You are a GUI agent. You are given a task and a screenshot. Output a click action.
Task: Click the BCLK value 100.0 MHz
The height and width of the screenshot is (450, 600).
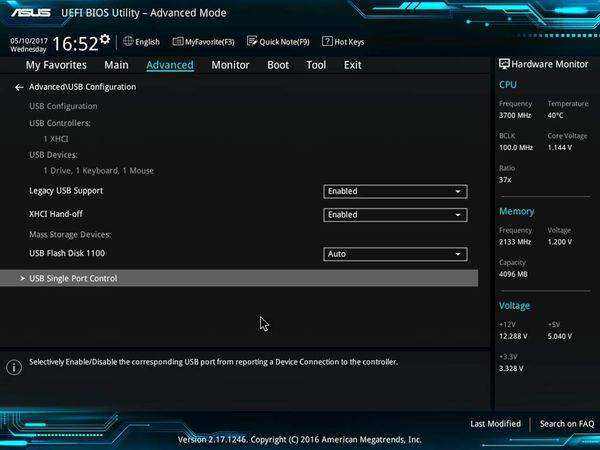(516, 147)
